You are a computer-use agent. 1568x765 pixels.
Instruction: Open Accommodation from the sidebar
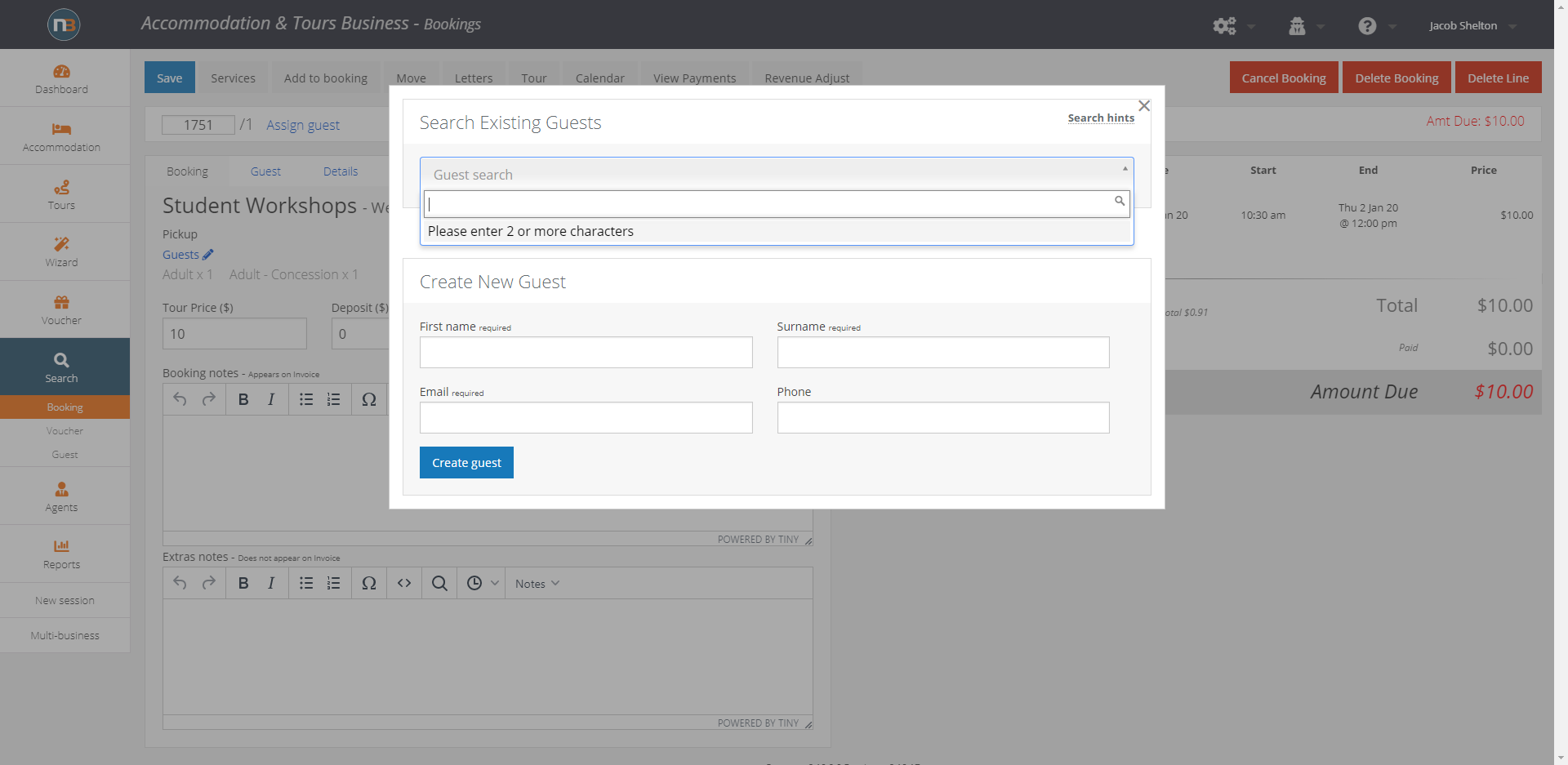coord(61,136)
